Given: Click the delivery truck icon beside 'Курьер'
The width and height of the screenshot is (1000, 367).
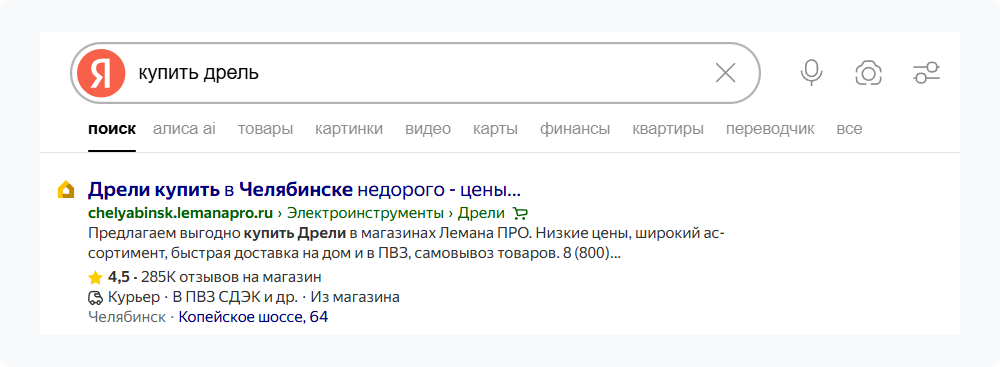Looking at the screenshot, I should point(96,297).
